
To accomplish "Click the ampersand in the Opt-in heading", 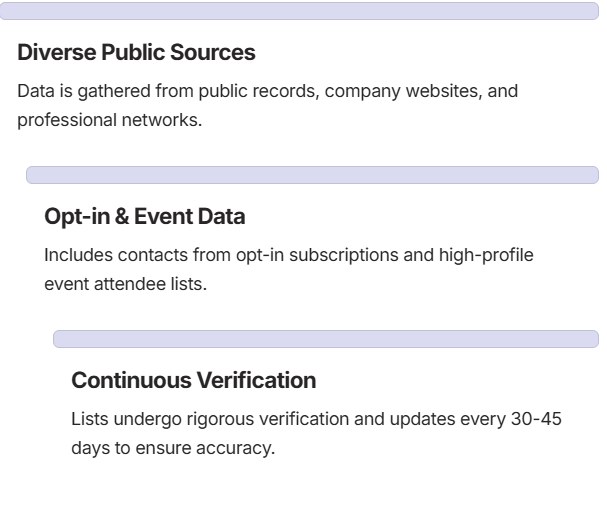I will coord(122,216).
